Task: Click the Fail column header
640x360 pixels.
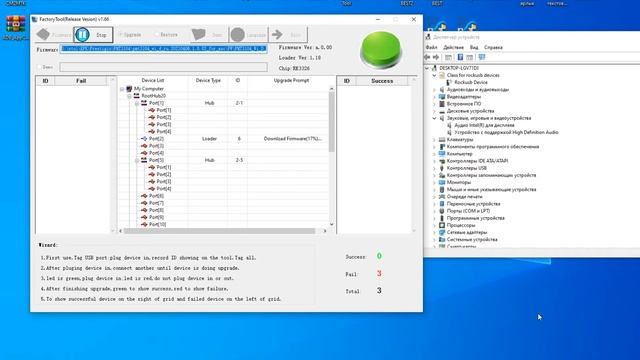Action: pos(81,81)
